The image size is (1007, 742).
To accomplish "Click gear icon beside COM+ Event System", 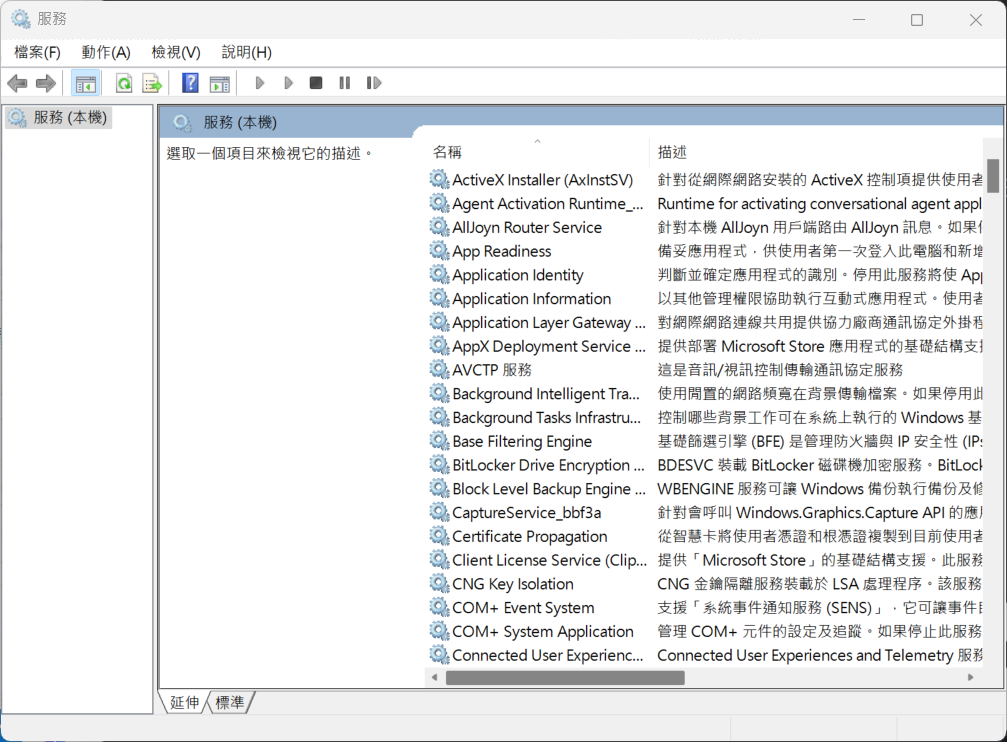I will click(x=439, y=607).
